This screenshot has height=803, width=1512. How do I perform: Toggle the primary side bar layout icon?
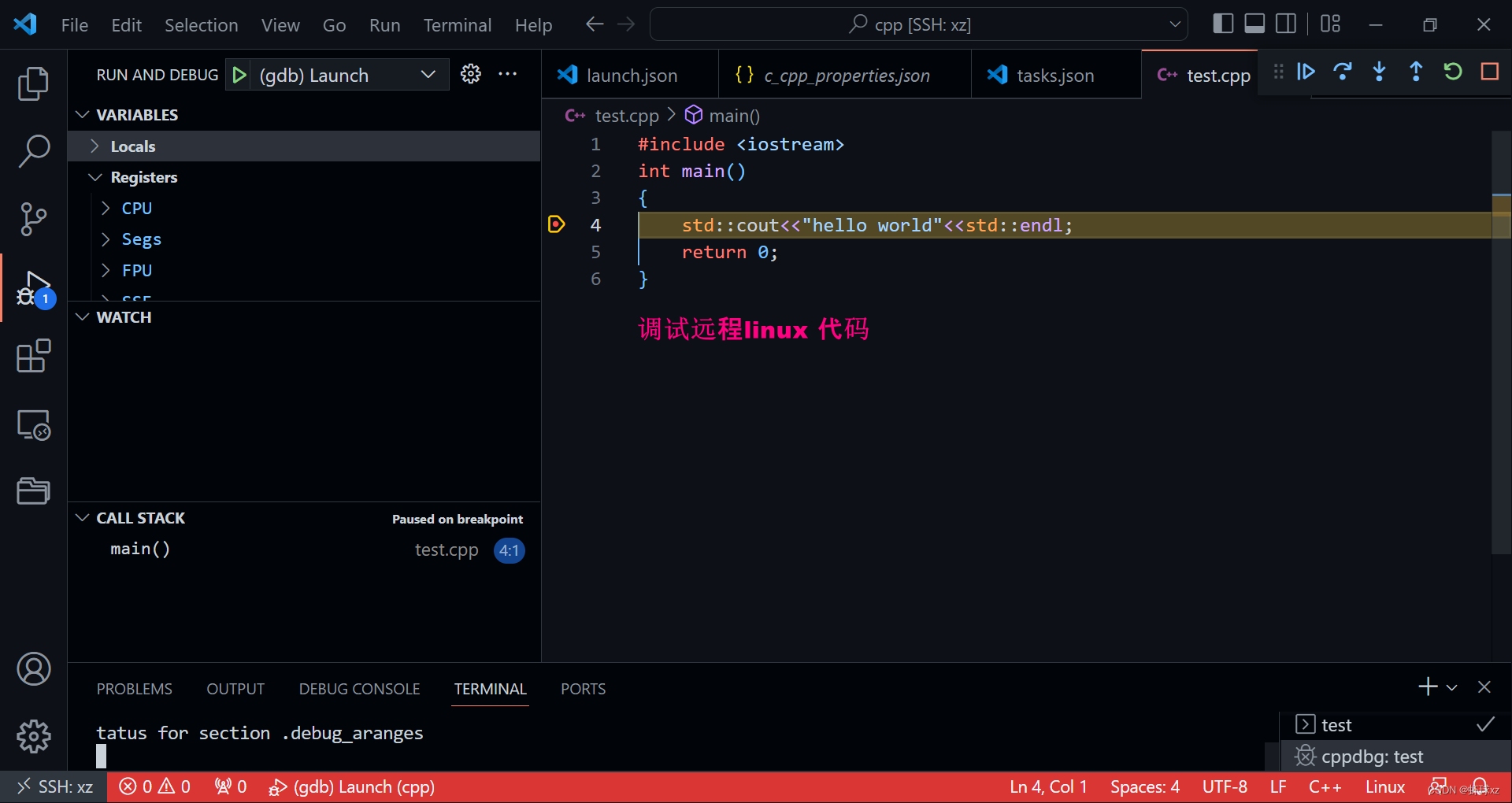tap(1223, 24)
